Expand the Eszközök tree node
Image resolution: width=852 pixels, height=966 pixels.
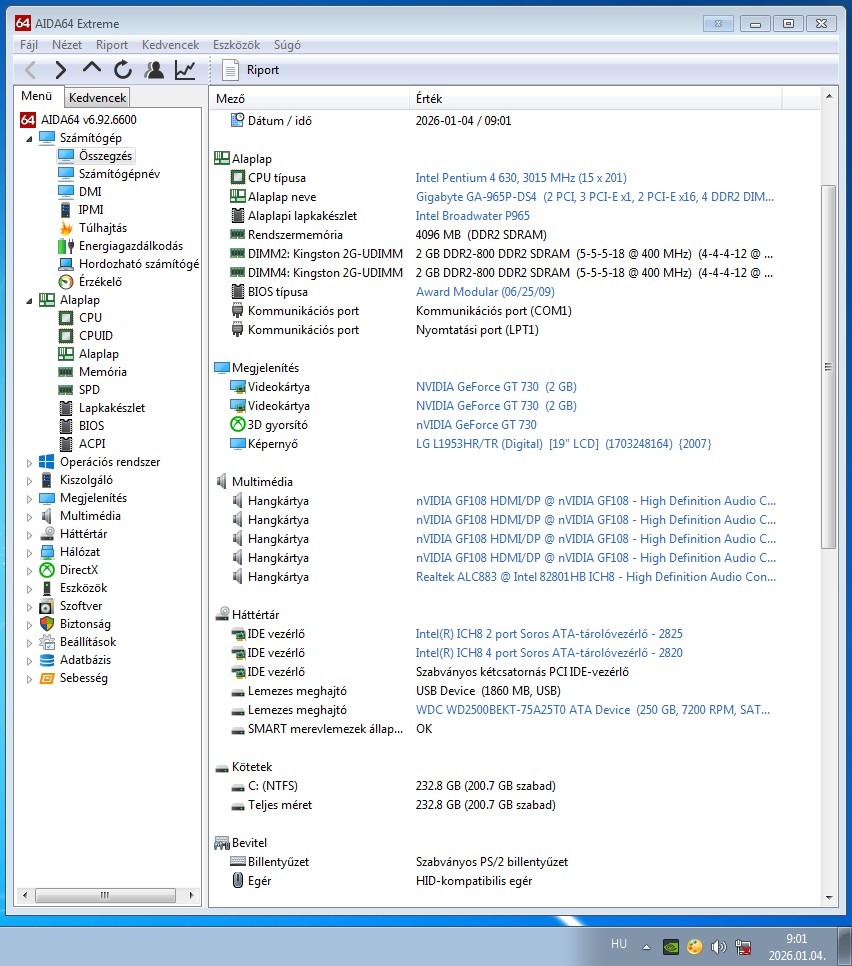pyautogui.click(x=29, y=588)
